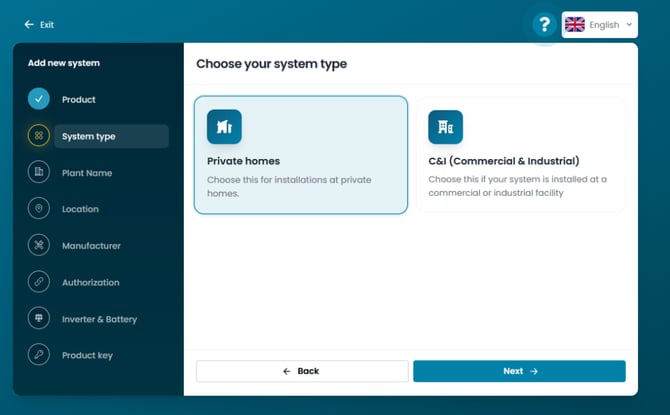The width and height of the screenshot is (670, 415).
Task: Click the Private homes house icon
Action: click(224, 127)
